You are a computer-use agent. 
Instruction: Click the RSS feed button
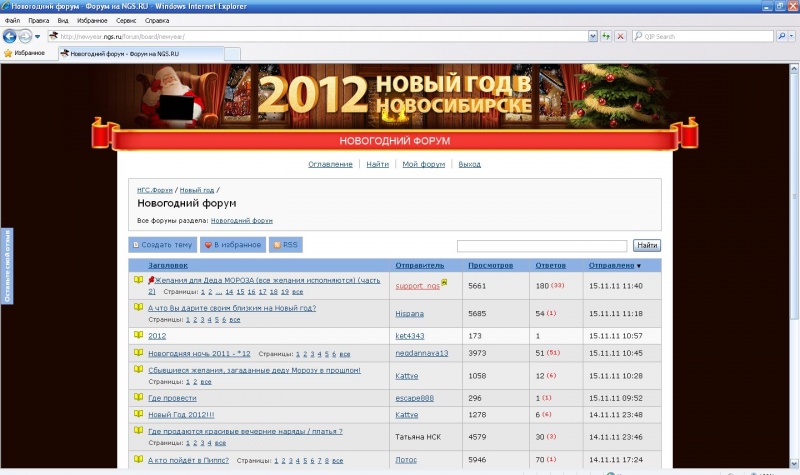285,244
